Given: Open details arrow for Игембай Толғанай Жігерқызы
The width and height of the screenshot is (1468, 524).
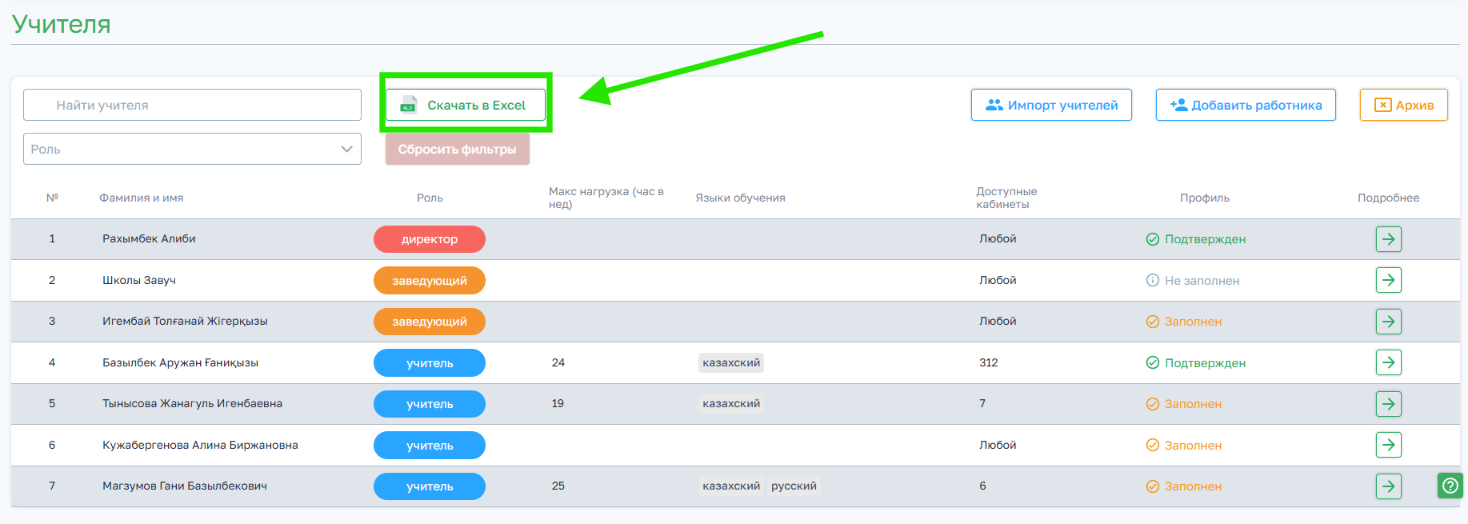Looking at the screenshot, I should point(1388,321).
